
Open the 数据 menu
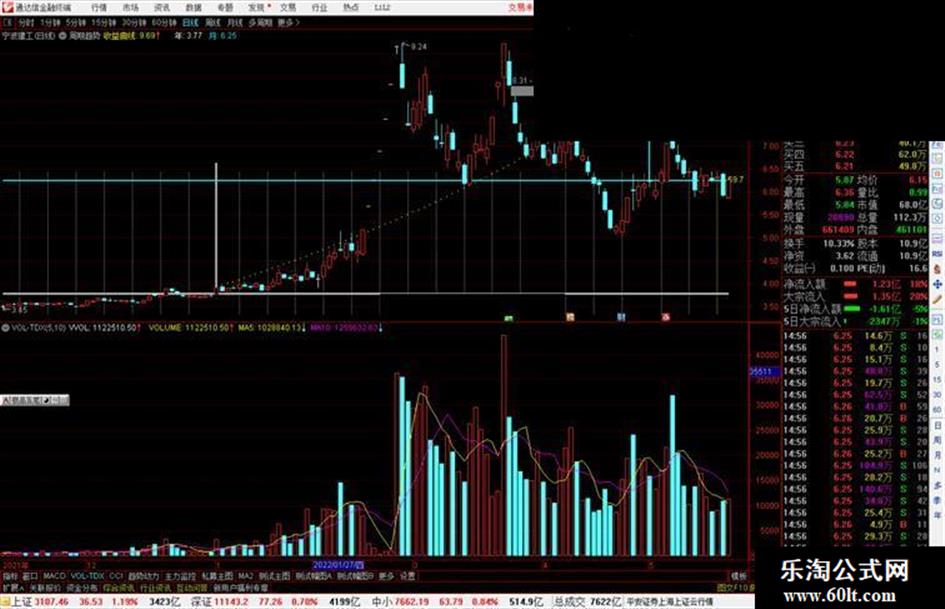(x=193, y=8)
